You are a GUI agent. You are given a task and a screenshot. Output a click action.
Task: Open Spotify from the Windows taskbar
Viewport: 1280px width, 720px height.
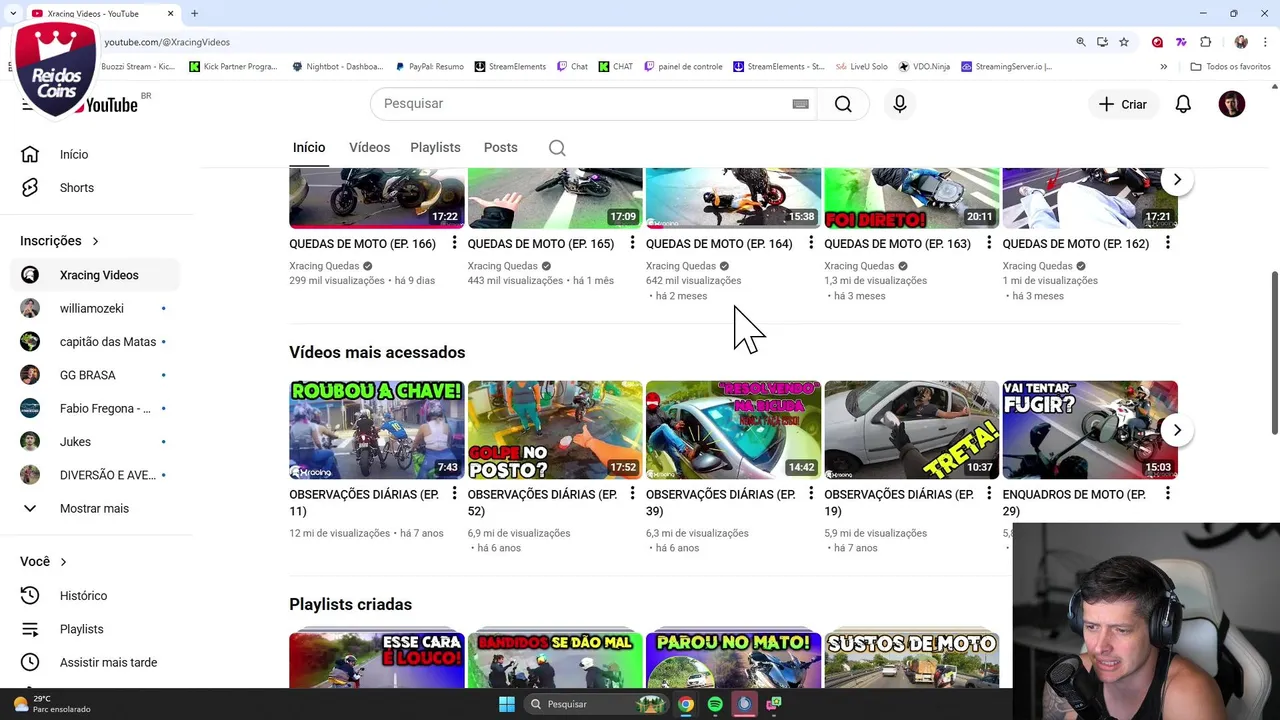tap(715, 704)
